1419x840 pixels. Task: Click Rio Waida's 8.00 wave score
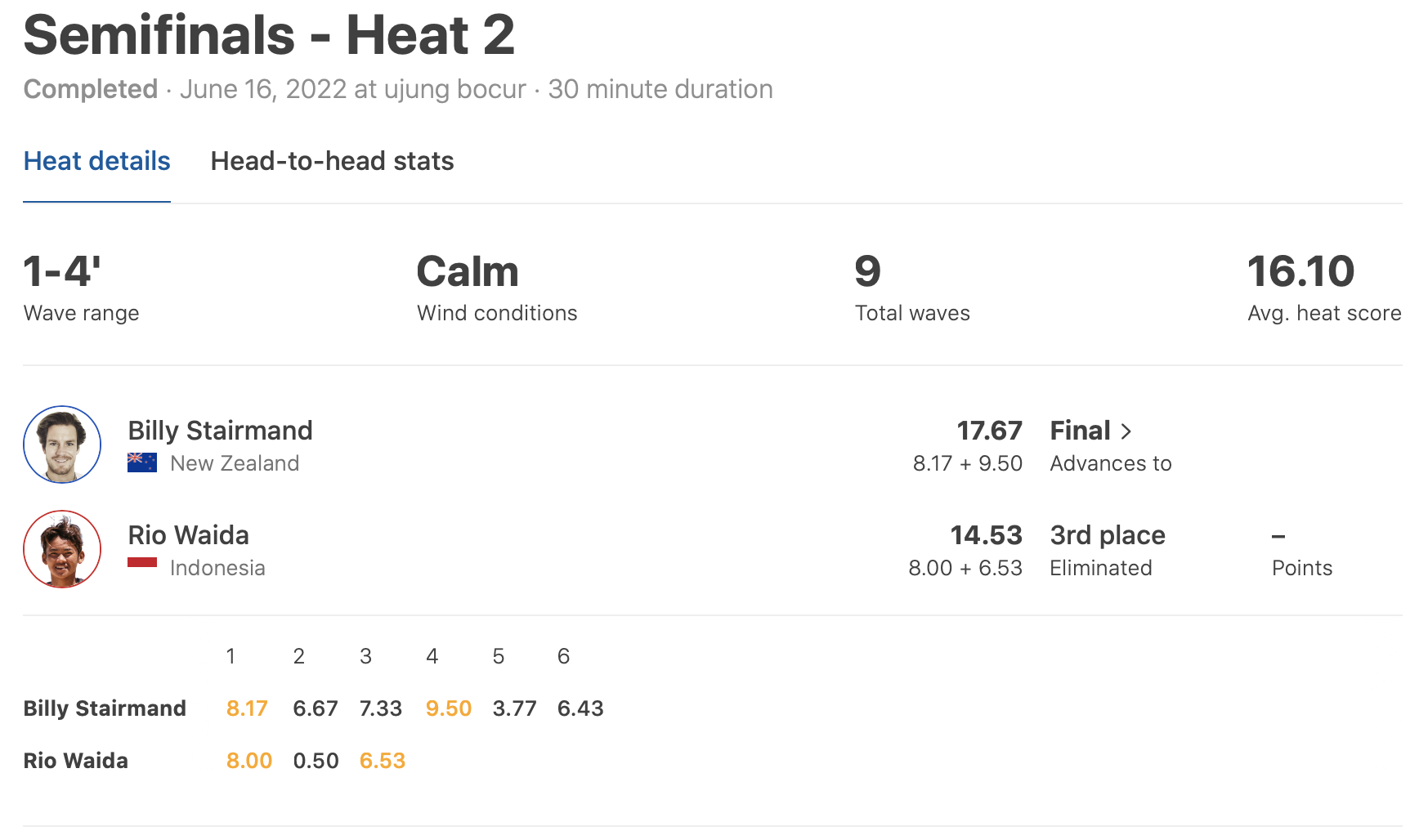(x=248, y=761)
